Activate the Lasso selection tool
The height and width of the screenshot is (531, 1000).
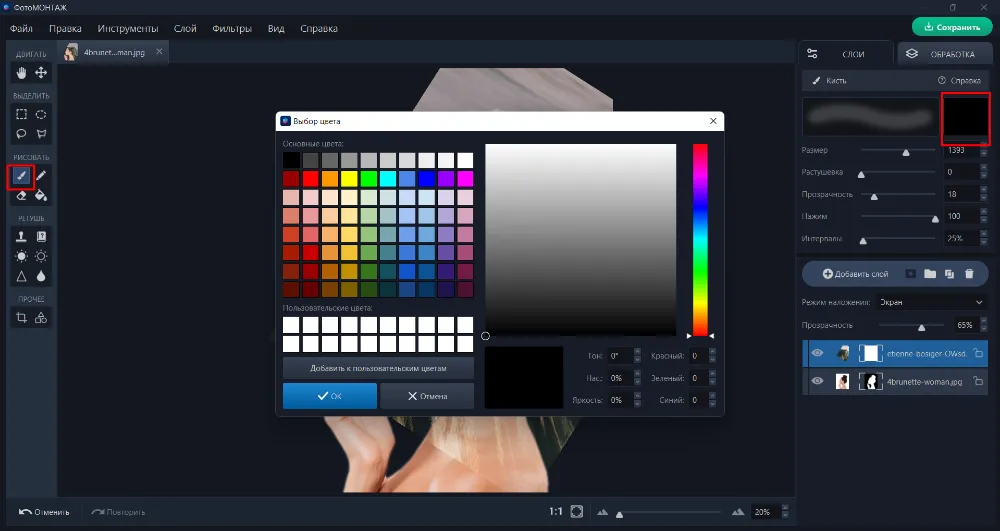tap(21, 134)
